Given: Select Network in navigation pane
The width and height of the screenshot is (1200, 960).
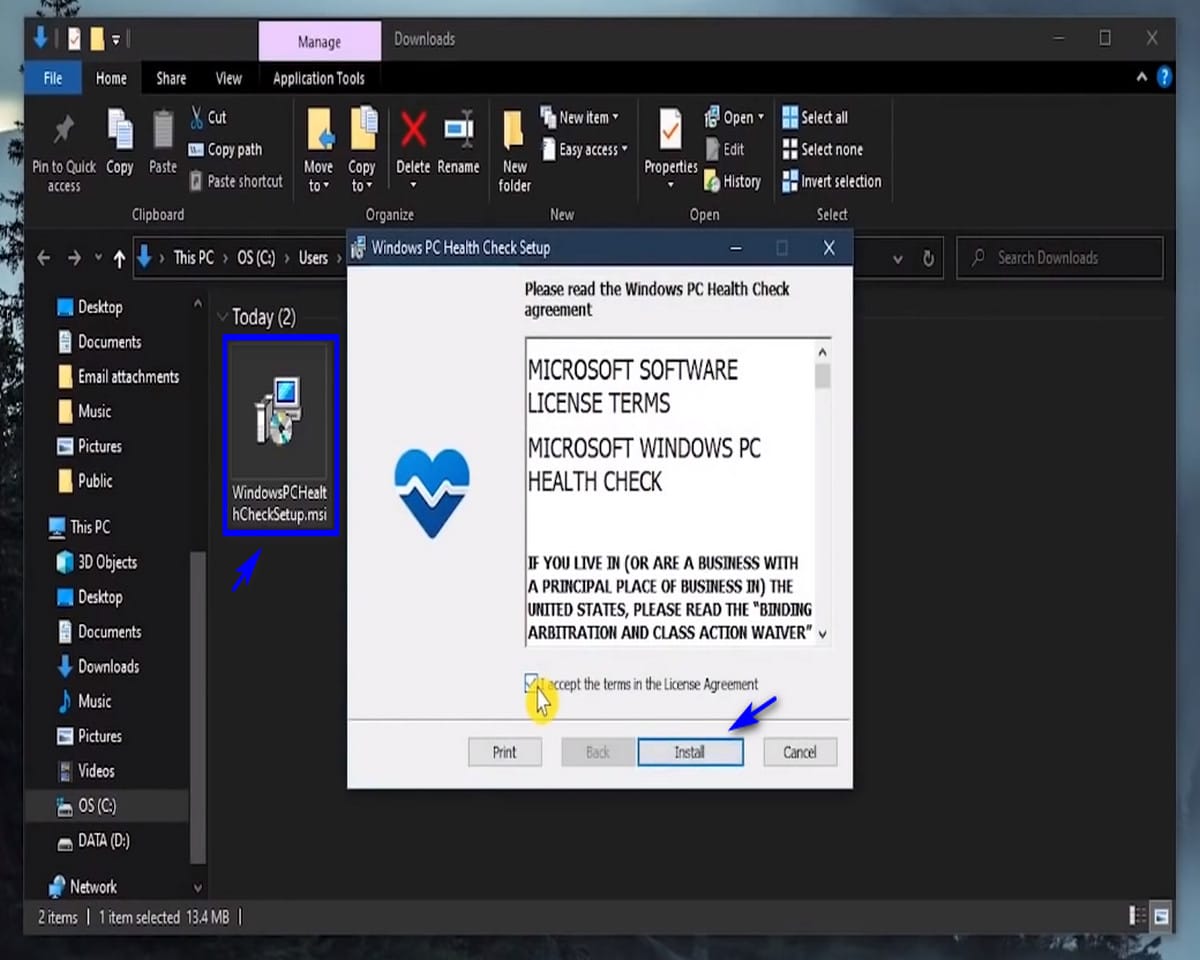Looking at the screenshot, I should 83,887.
